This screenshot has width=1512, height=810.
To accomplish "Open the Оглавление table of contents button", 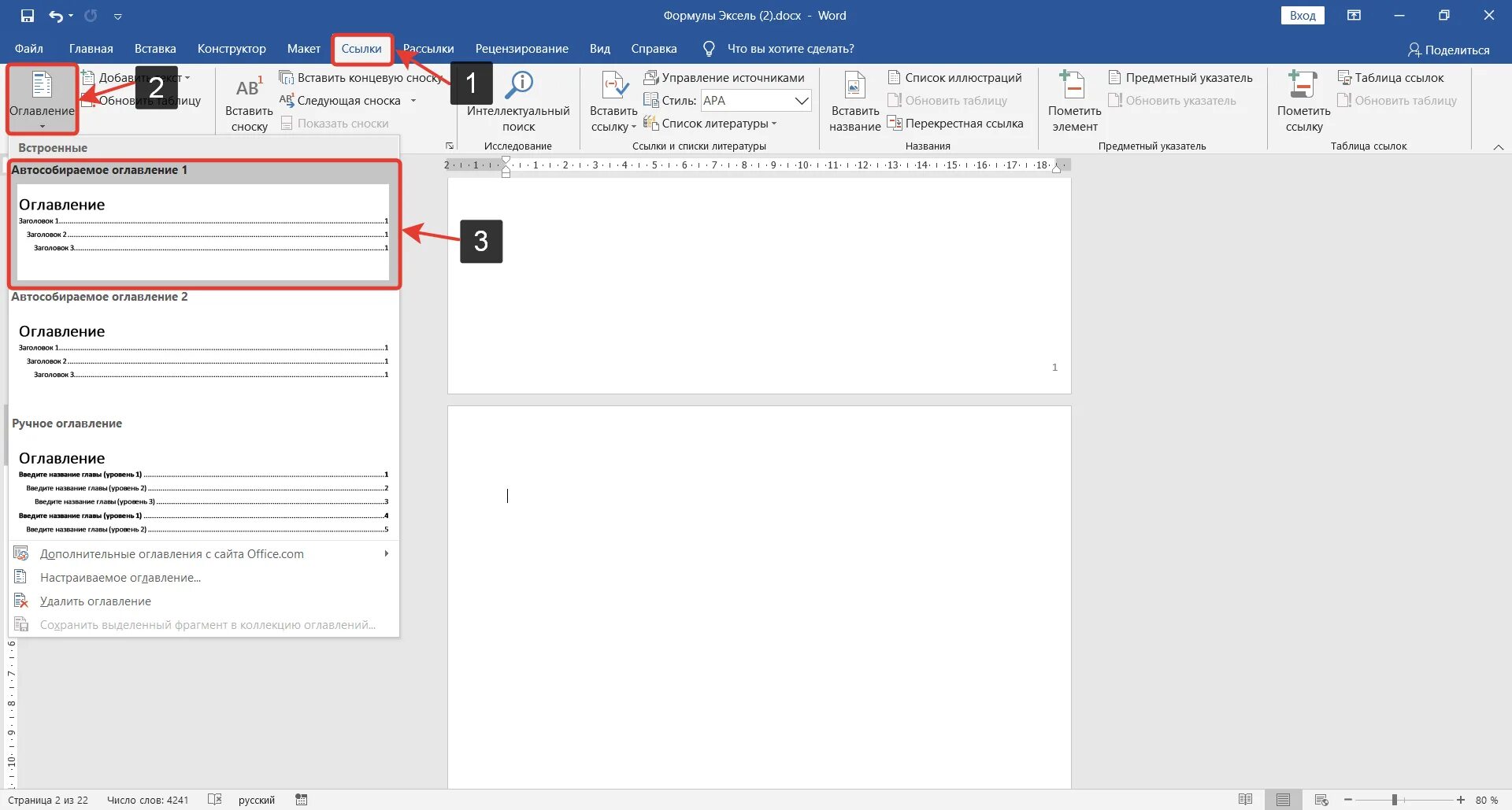I will (42, 99).
